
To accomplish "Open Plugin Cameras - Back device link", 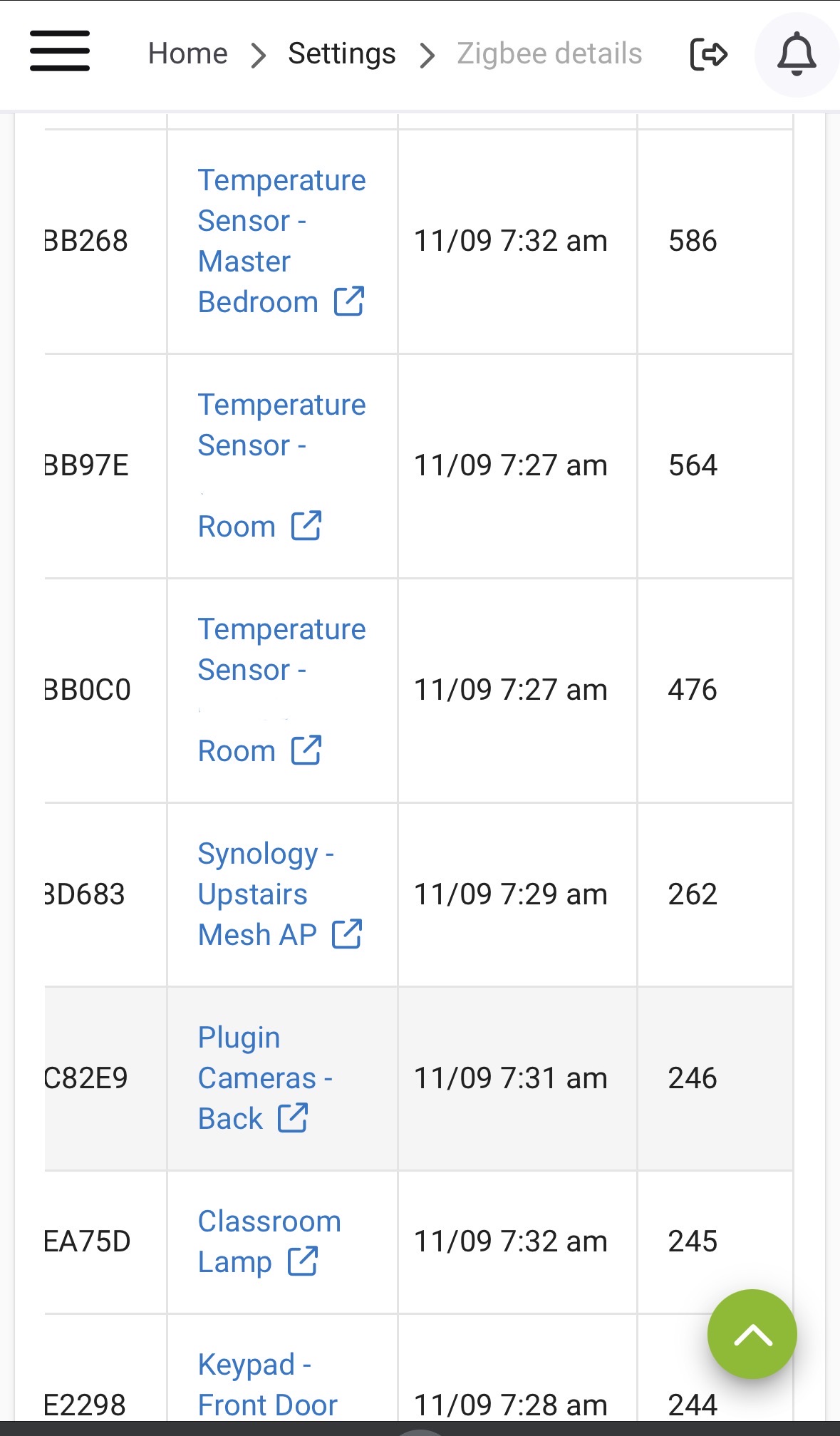I will (x=256, y=1078).
